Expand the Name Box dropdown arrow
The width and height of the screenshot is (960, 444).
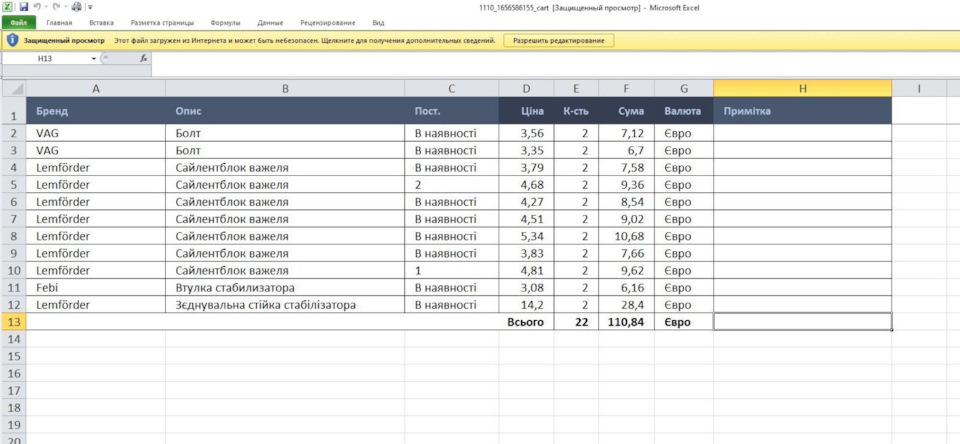pos(94,58)
